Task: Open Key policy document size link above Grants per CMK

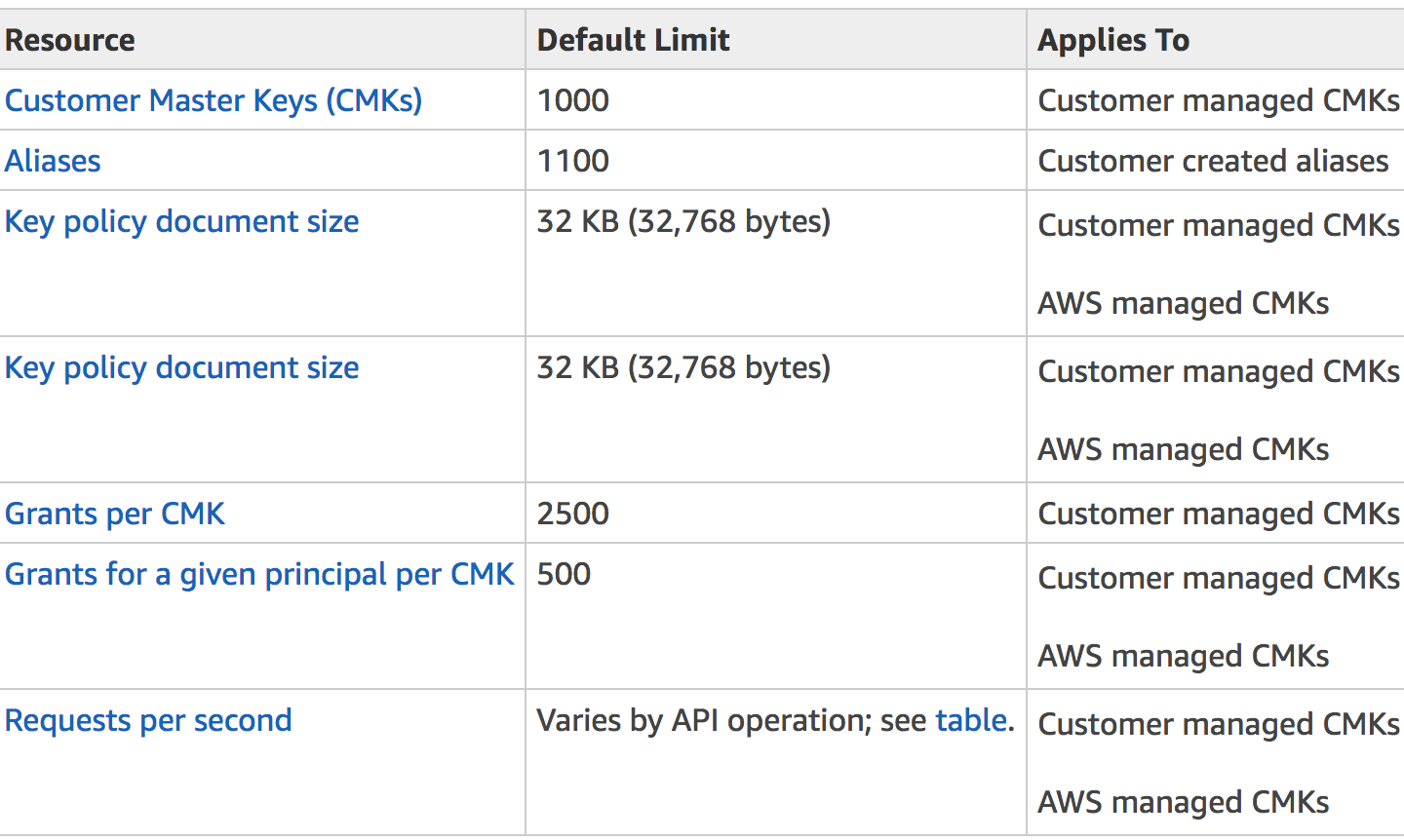Action: 182,368
